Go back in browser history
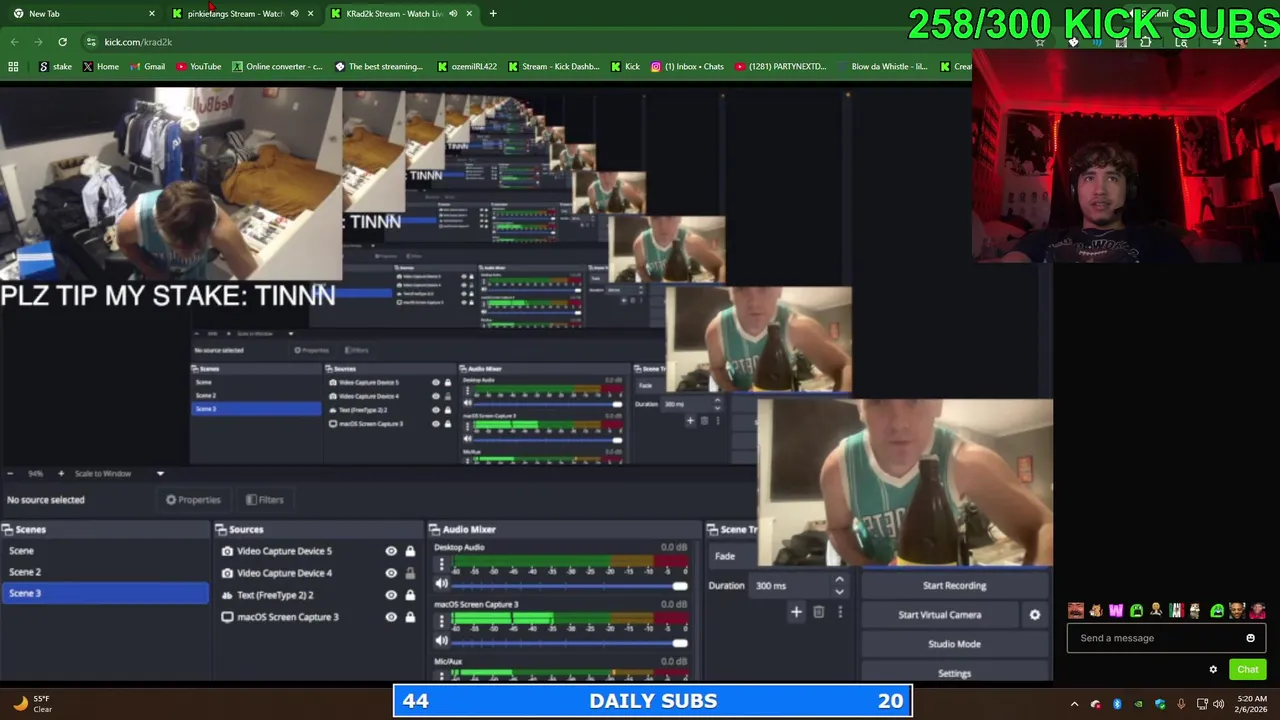 (x=14, y=42)
